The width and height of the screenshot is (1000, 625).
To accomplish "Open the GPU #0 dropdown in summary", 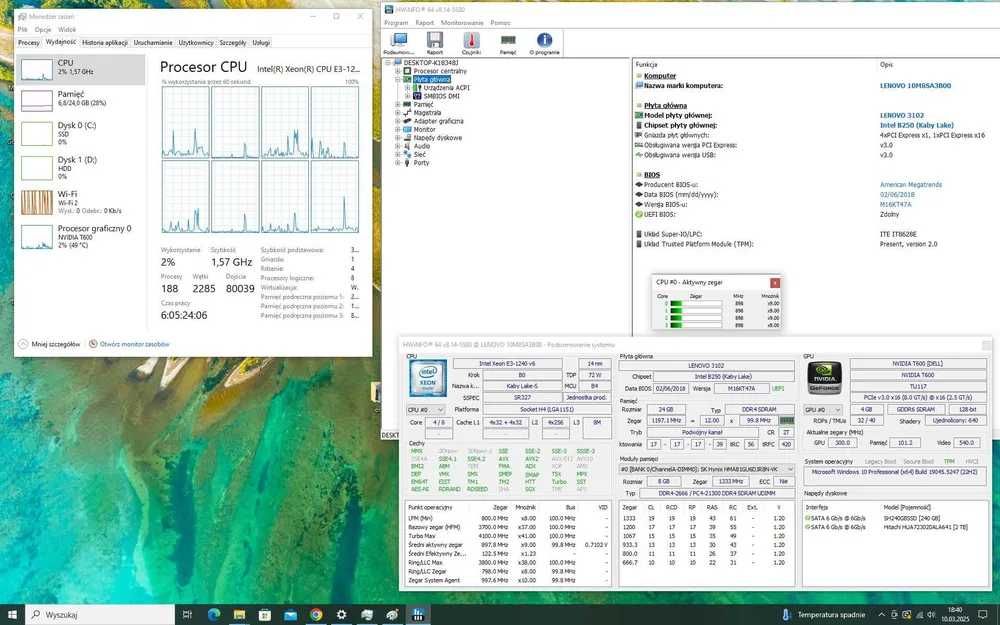I will coord(823,409).
